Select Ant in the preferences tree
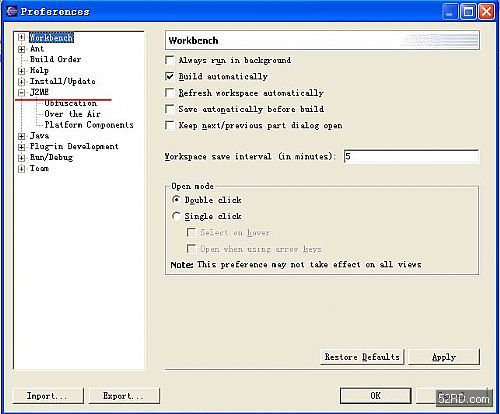Viewport: 500px width, 414px height. (x=37, y=49)
